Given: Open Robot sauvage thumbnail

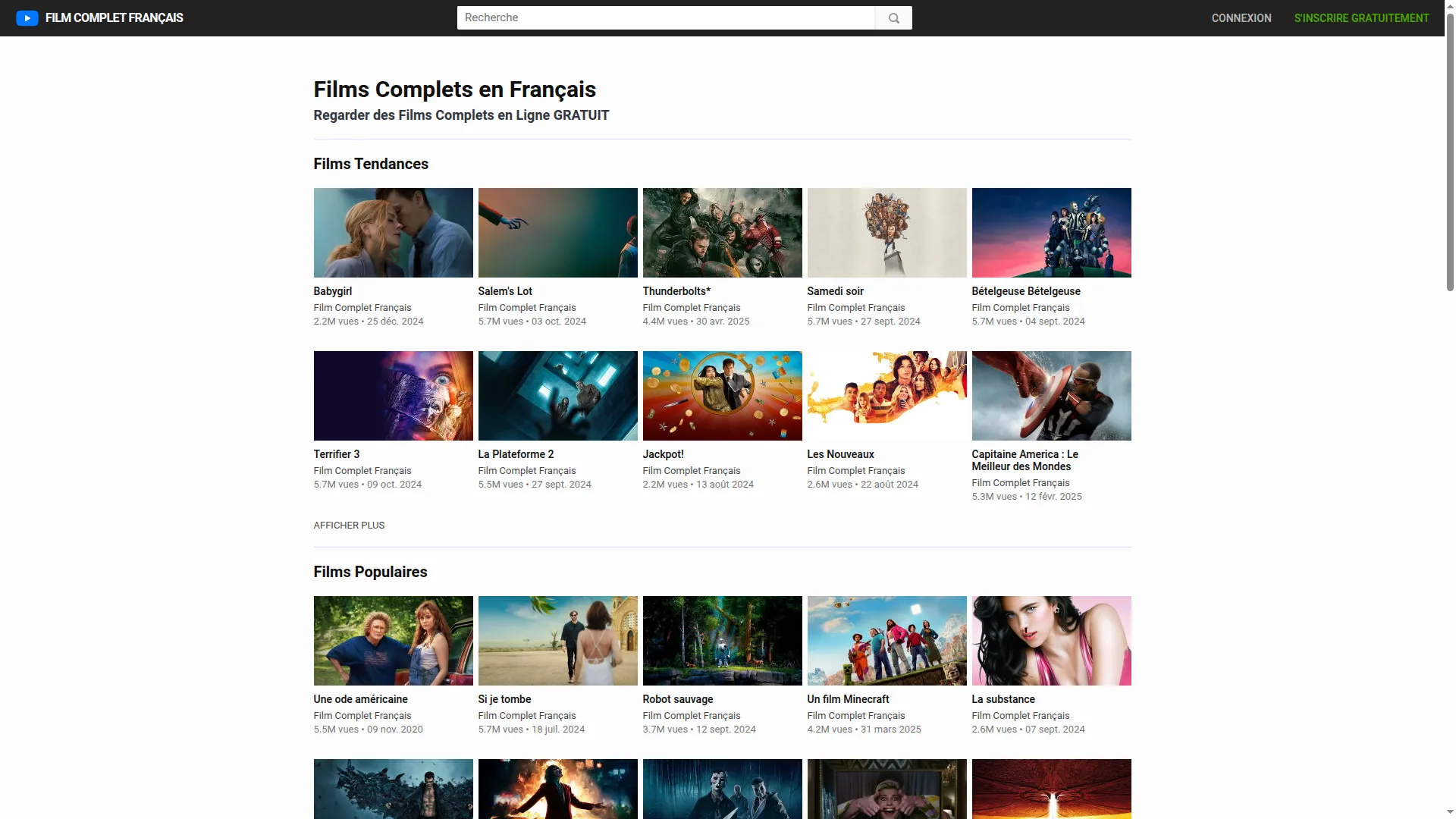Looking at the screenshot, I should (x=722, y=641).
